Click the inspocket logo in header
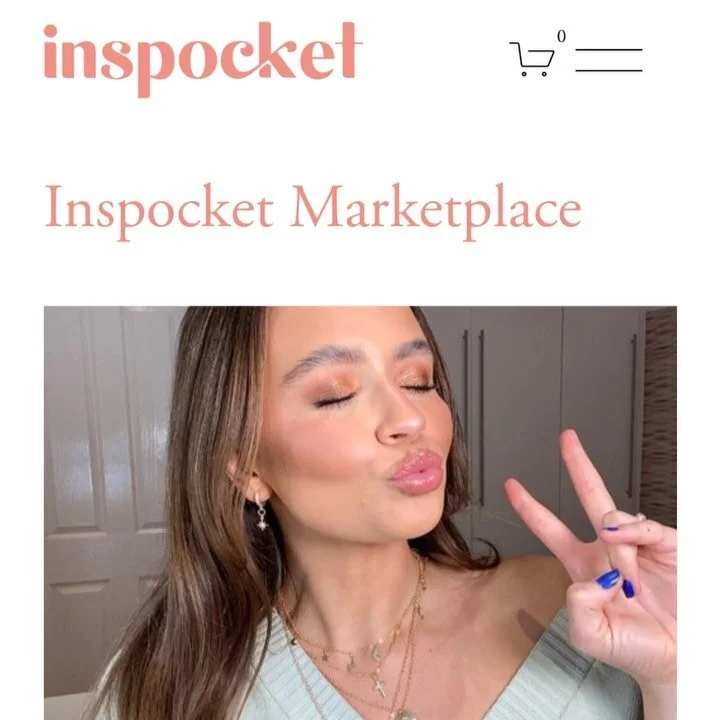720x720 pixels. point(203,59)
